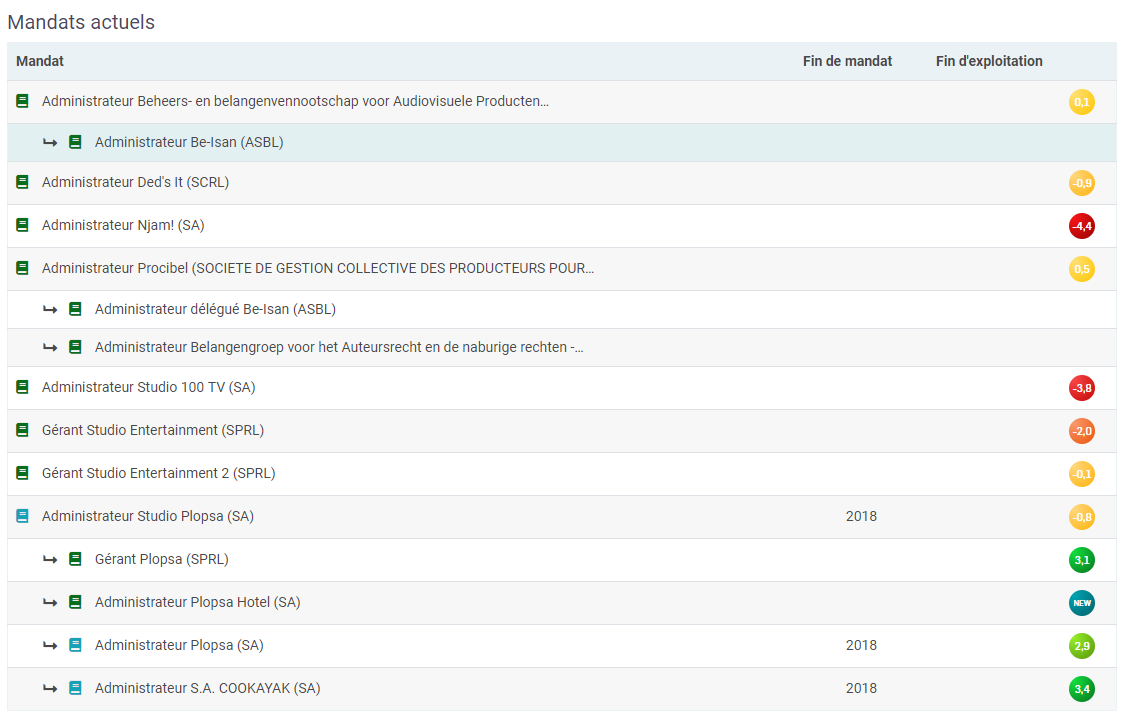Sort by the Mandat column header
Image resolution: width=1123 pixels, height=719 pixels.
[40, 62]
